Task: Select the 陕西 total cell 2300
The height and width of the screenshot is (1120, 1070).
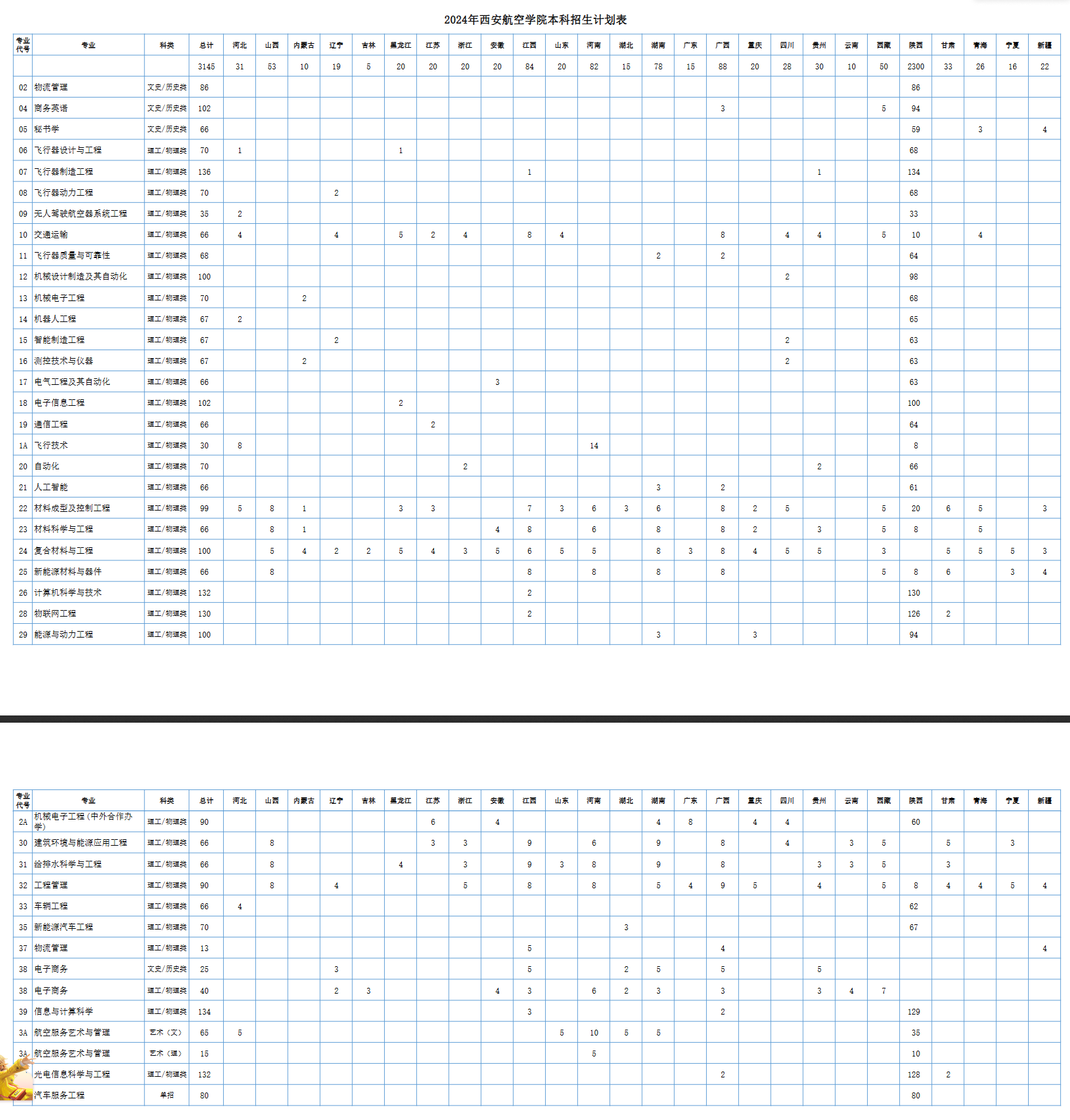Action: pyautogui.click(x=916, y=67)
